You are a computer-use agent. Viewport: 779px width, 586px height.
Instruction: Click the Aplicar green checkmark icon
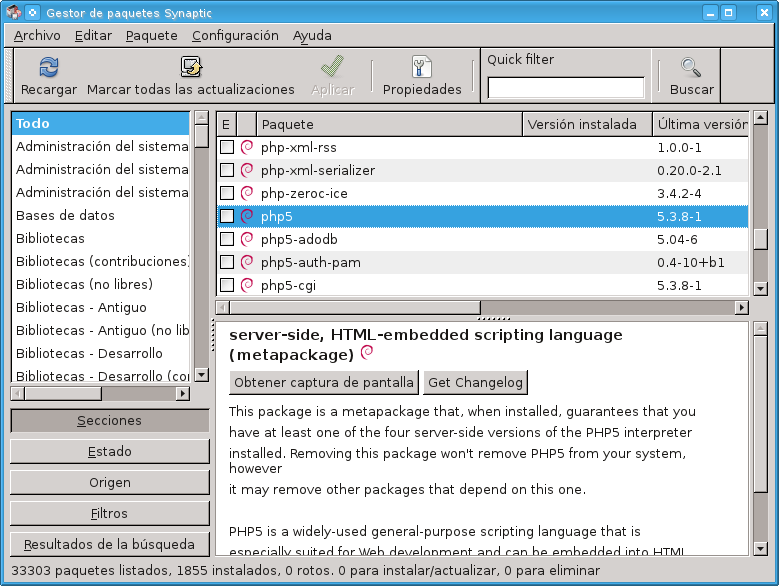coord(332,67)
